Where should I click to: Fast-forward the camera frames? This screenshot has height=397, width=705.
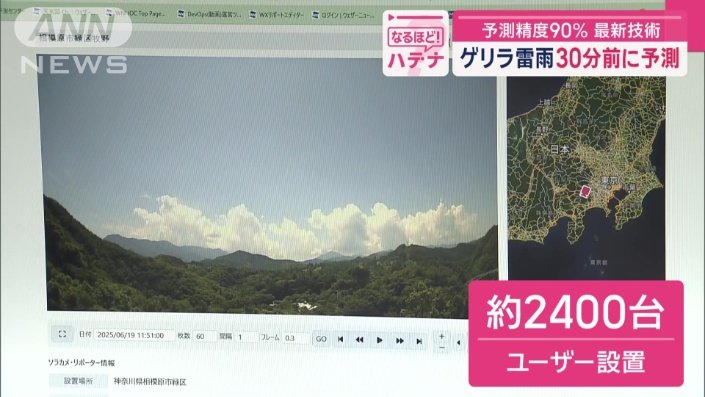click(399, 341)
